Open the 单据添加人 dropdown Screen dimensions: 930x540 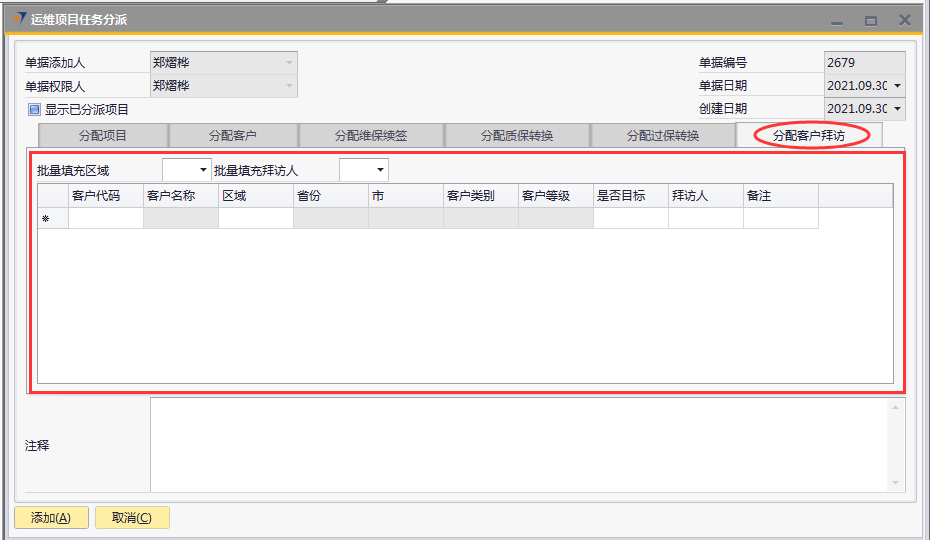[x=289, y=63]
